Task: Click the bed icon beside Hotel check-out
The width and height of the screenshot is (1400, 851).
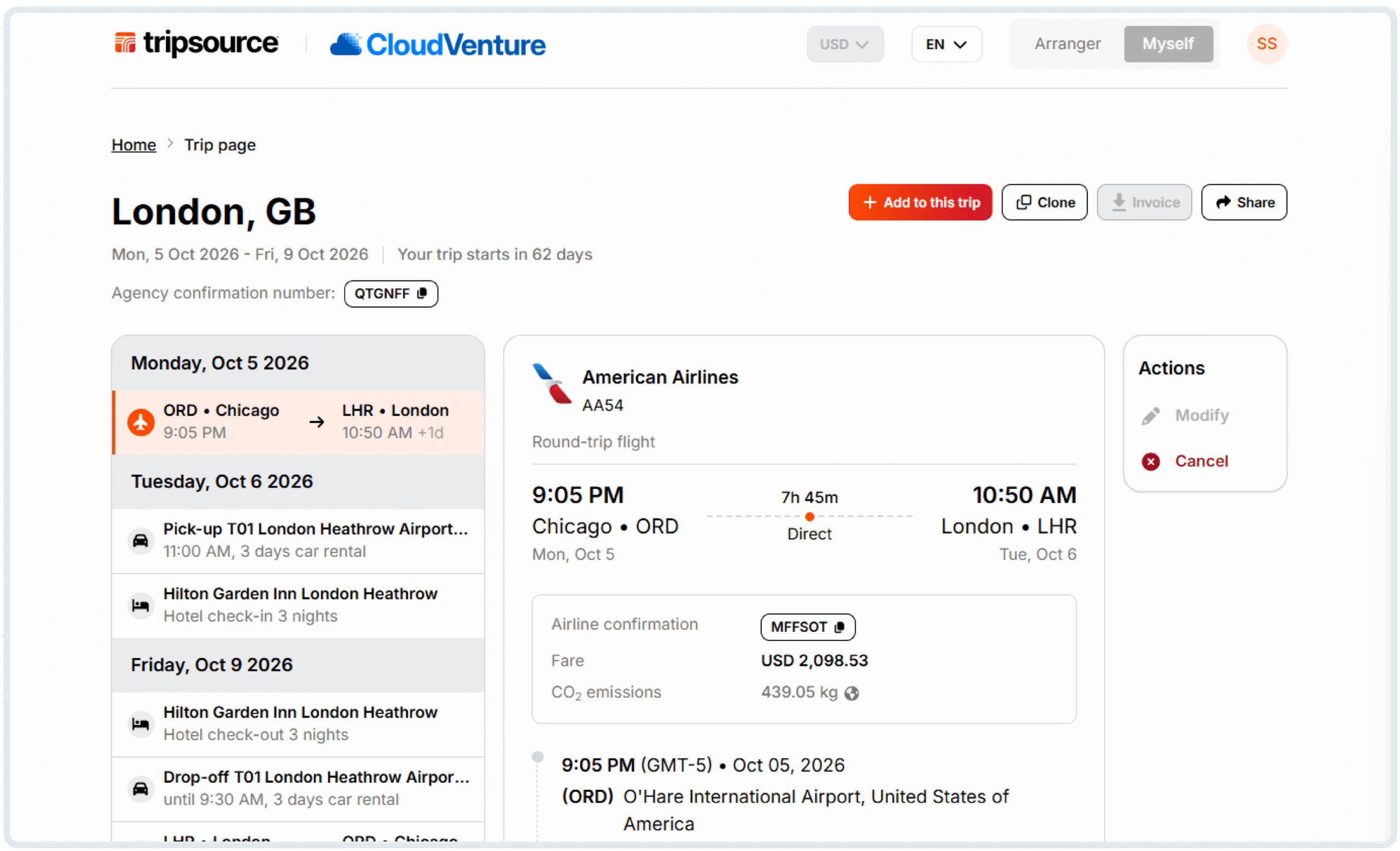Action: click(141, 723)
